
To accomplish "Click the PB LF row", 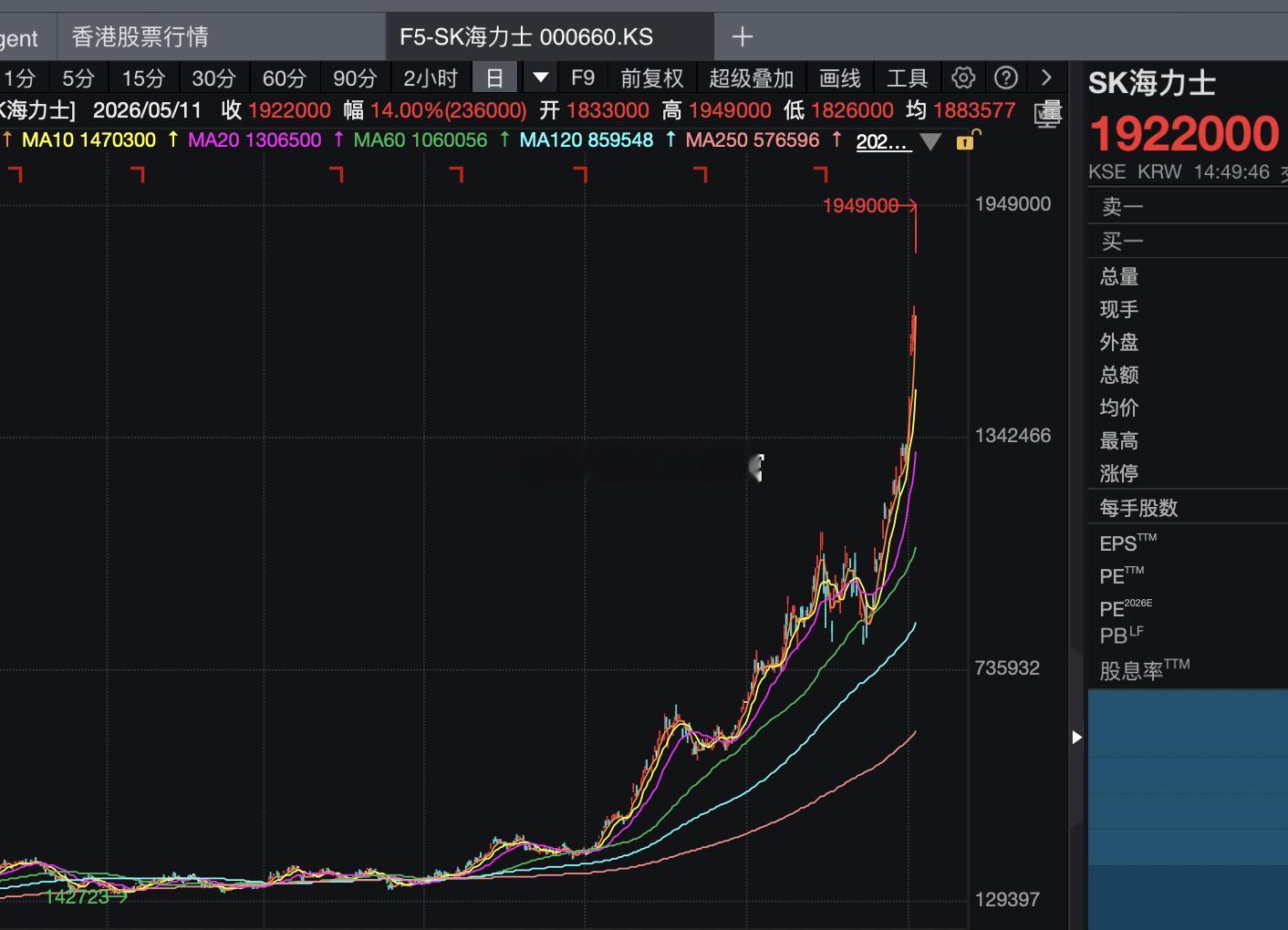I will pyautogui.click(x=1188, y=635).
